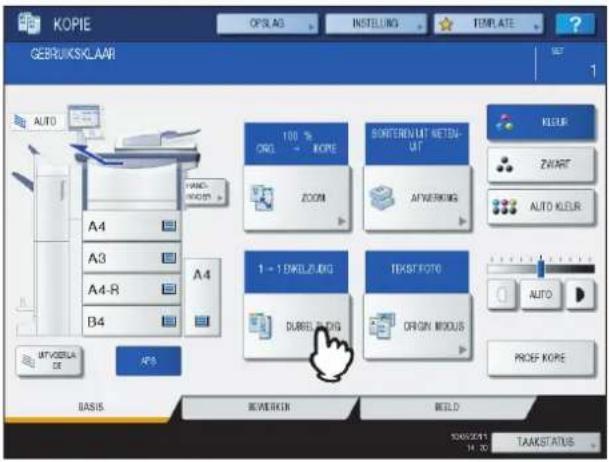Toggle AUTO density mode
Image resolution: width=609 pixels, height=462 pixels.
(x=541, y=295)
